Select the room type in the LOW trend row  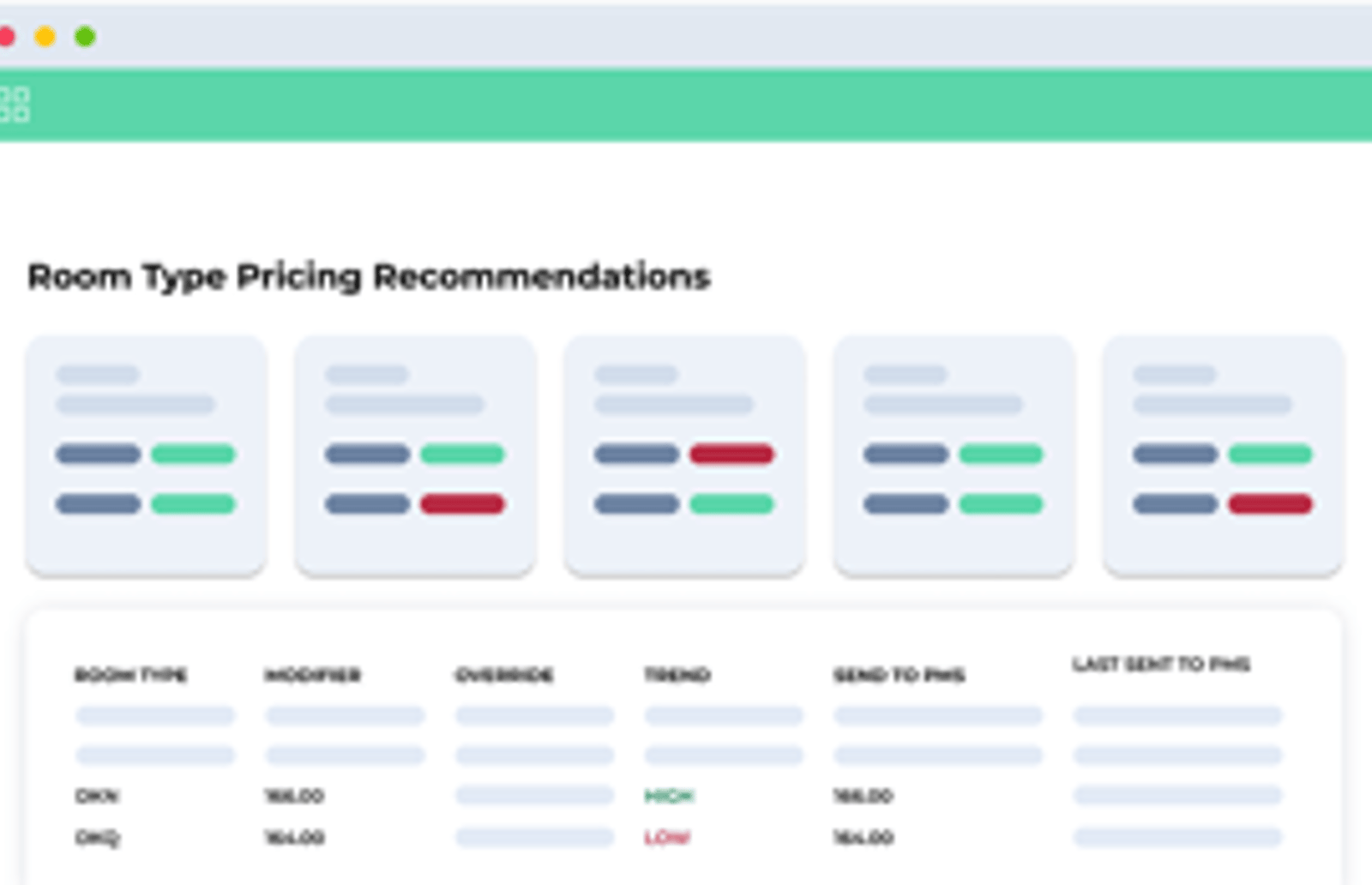coord(98,837)
